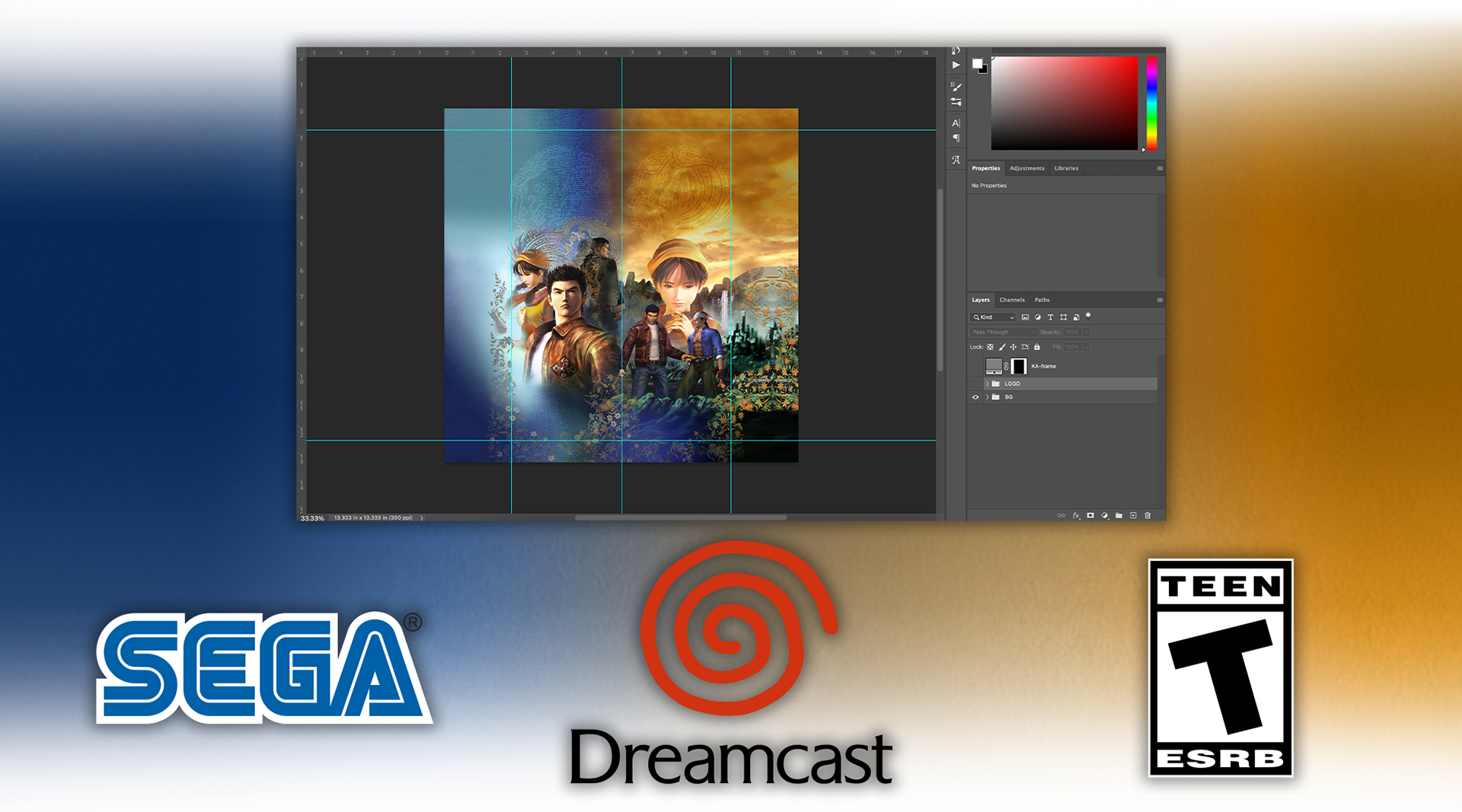Create new fill or adjustment layer icon
Viewport: 1462px width, 812px height.
pyautogui.click(x=1105, y=515)
